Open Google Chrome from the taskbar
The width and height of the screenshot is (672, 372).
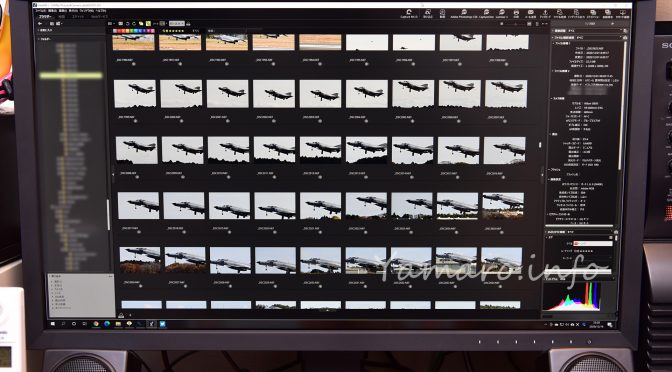coord(96,324)
